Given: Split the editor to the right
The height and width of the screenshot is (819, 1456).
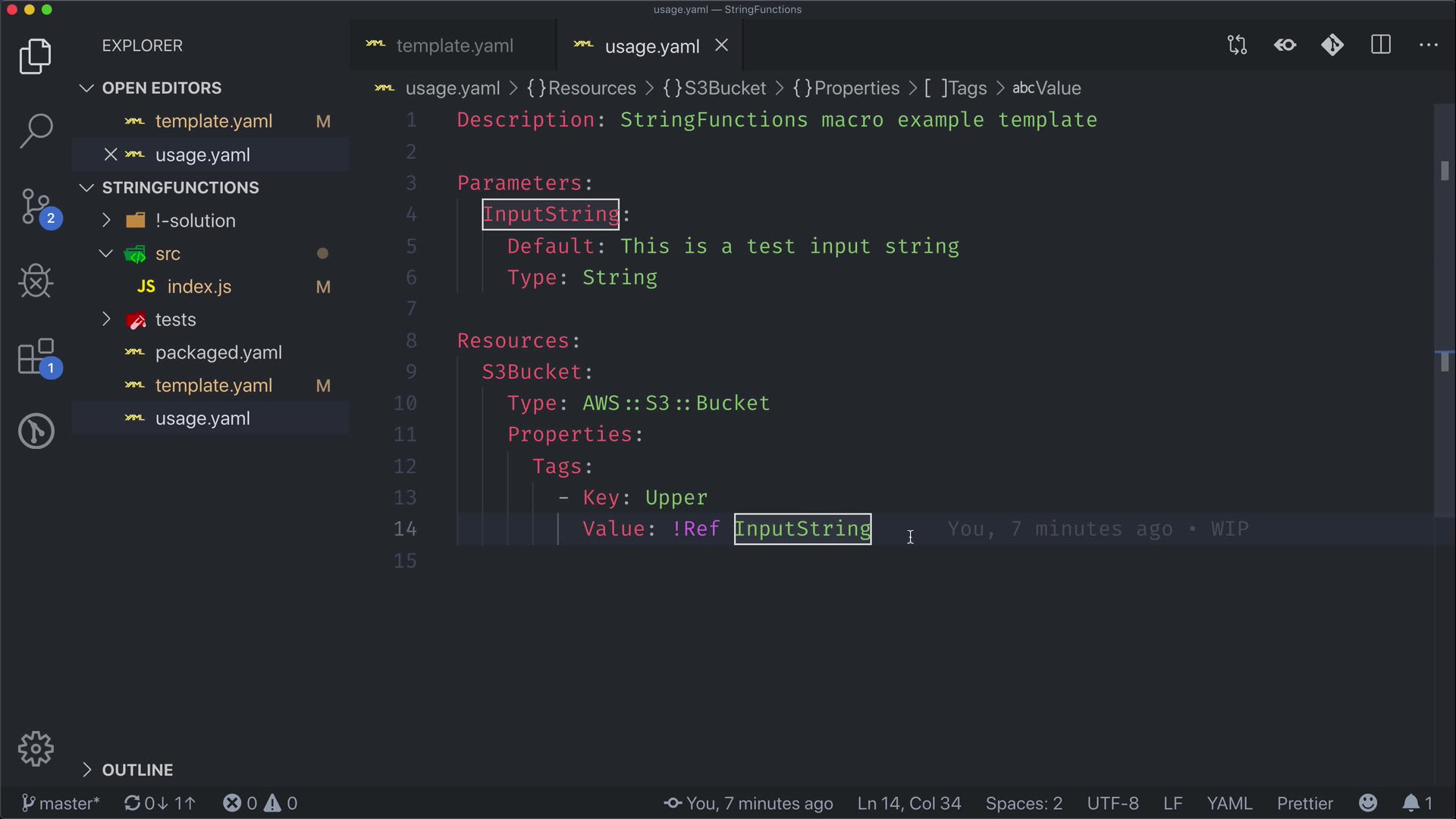Looking at the screenshot, I should click(x=1381, y=45).
